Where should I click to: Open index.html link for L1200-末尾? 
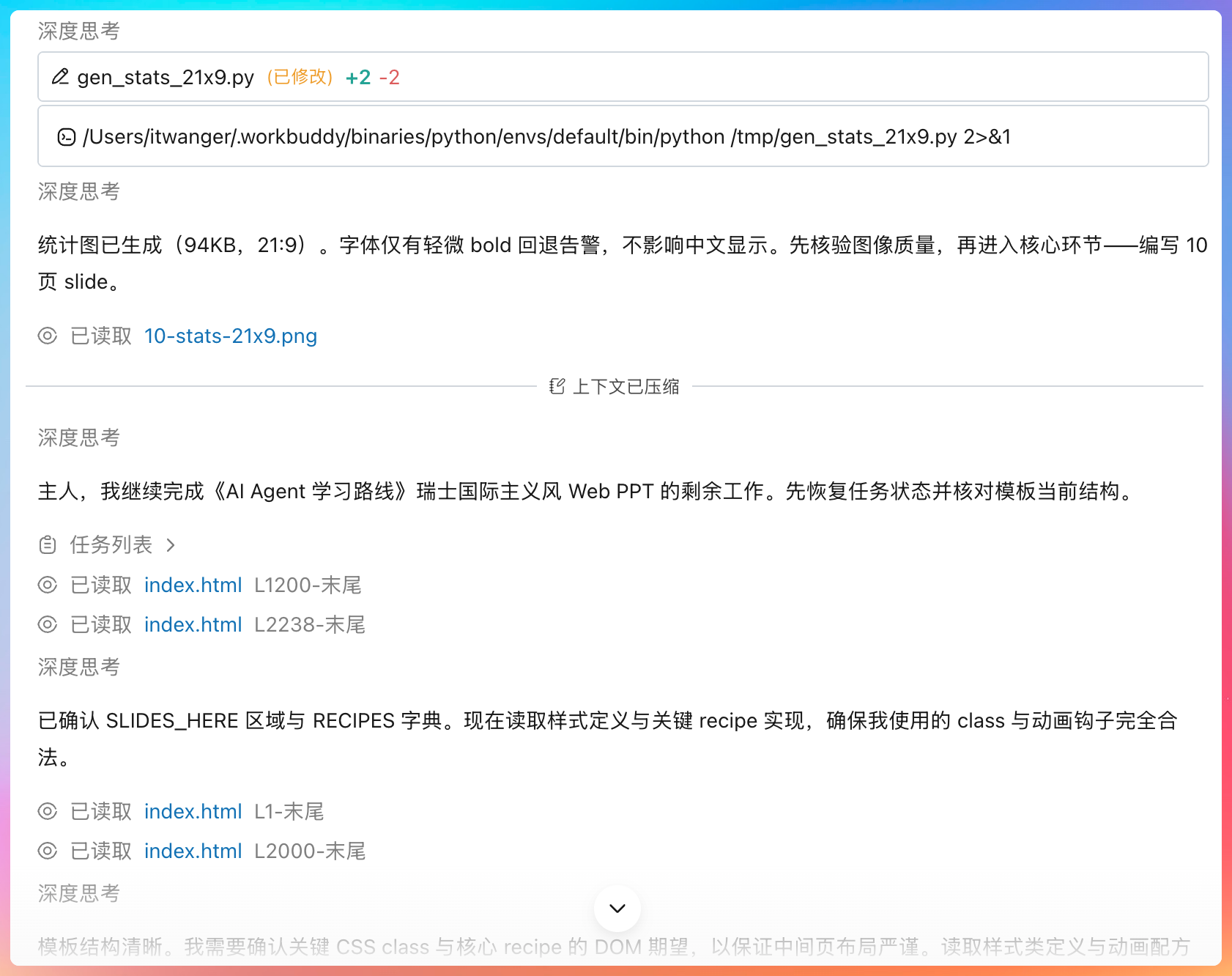pos(193,585)
